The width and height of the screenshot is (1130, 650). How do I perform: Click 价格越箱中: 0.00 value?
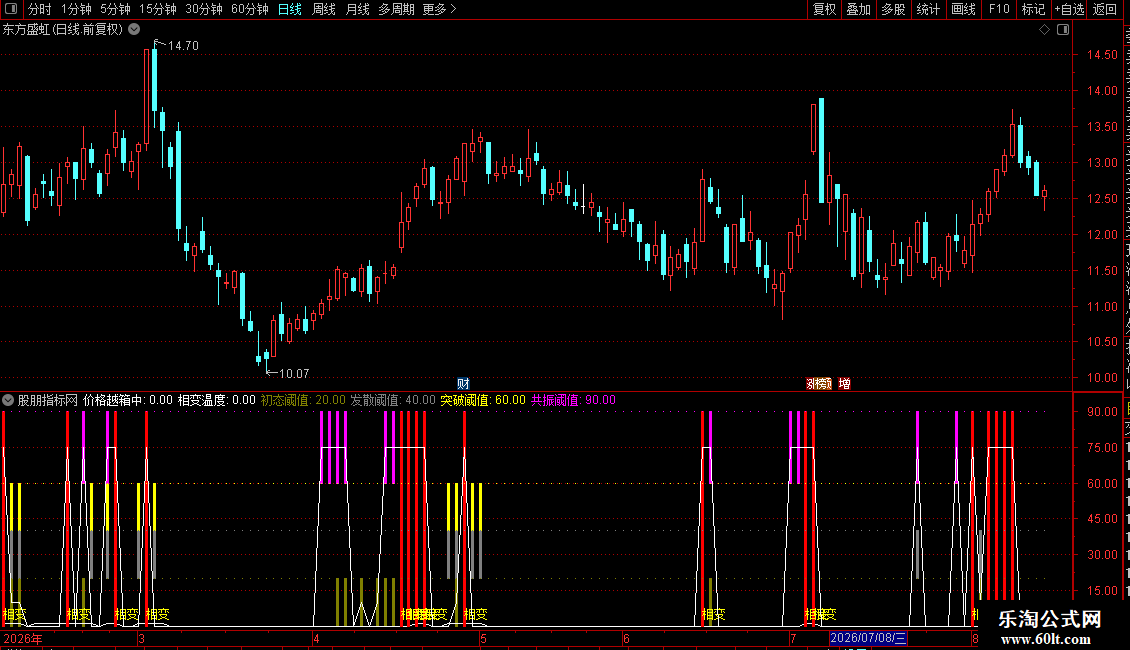point(128,400)
